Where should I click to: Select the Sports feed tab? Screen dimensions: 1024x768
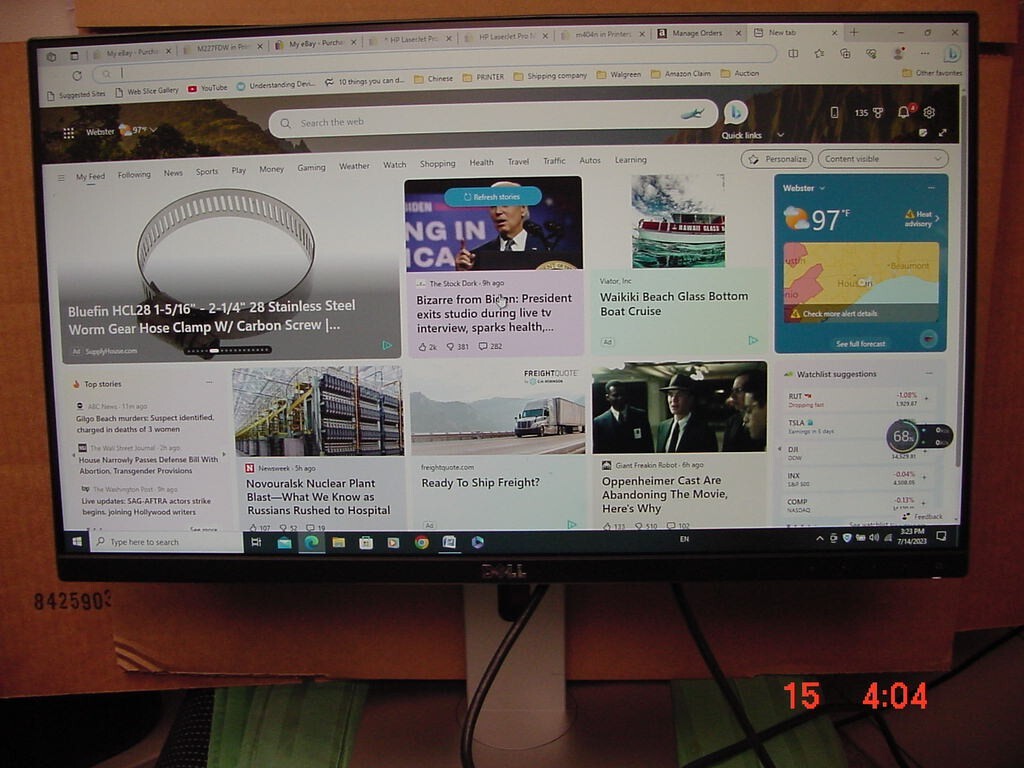pos(207,172)
